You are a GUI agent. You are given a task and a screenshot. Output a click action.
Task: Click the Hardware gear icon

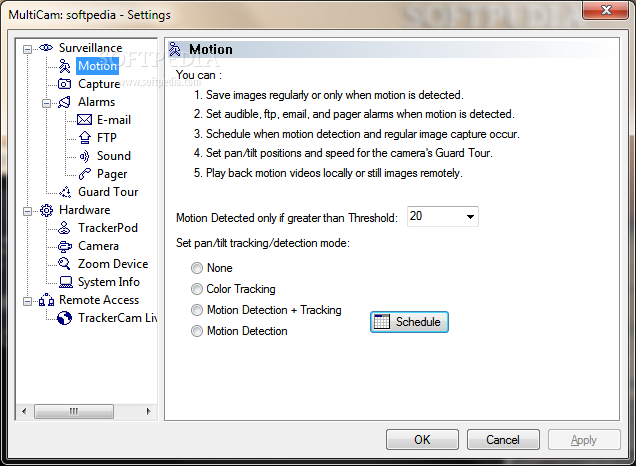pos(46,210)
